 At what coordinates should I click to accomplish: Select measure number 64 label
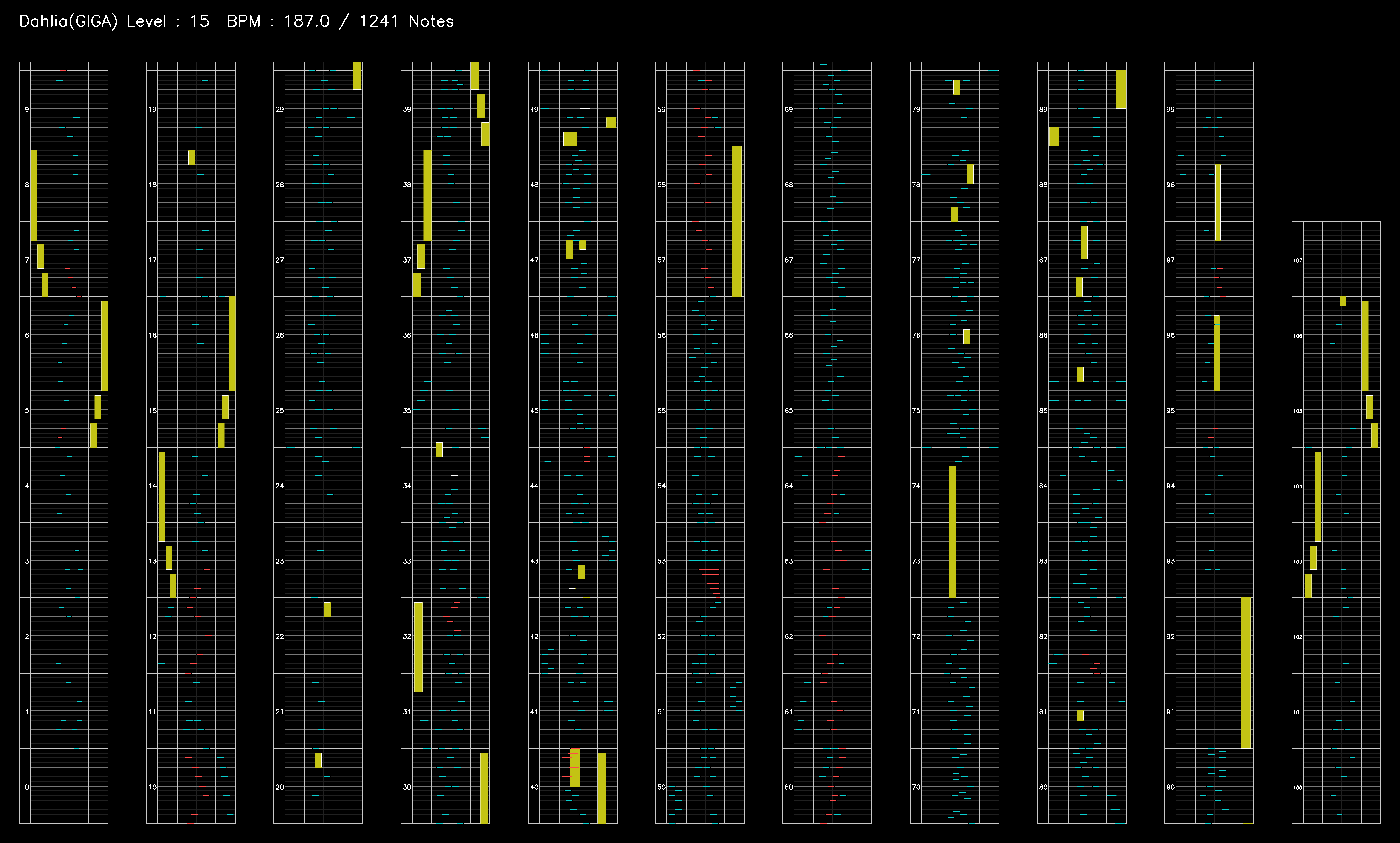[x=788, y=486]
